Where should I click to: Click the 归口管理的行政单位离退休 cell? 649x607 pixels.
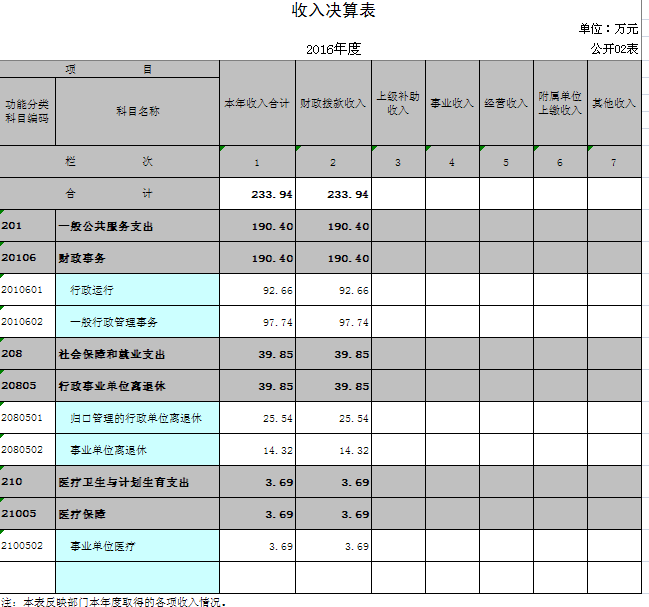[137, 418]
